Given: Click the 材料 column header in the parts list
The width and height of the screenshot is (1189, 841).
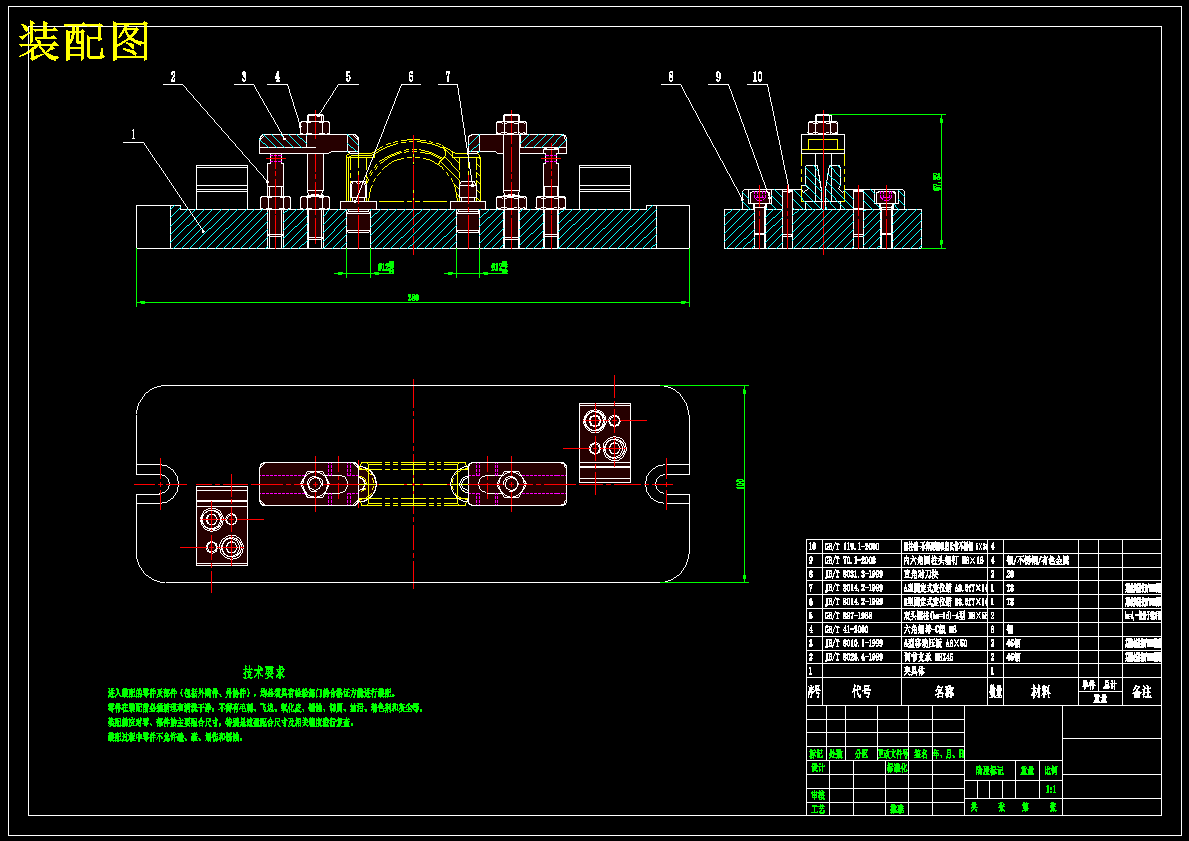Looking at the screenshot, I should [1040, 692].
